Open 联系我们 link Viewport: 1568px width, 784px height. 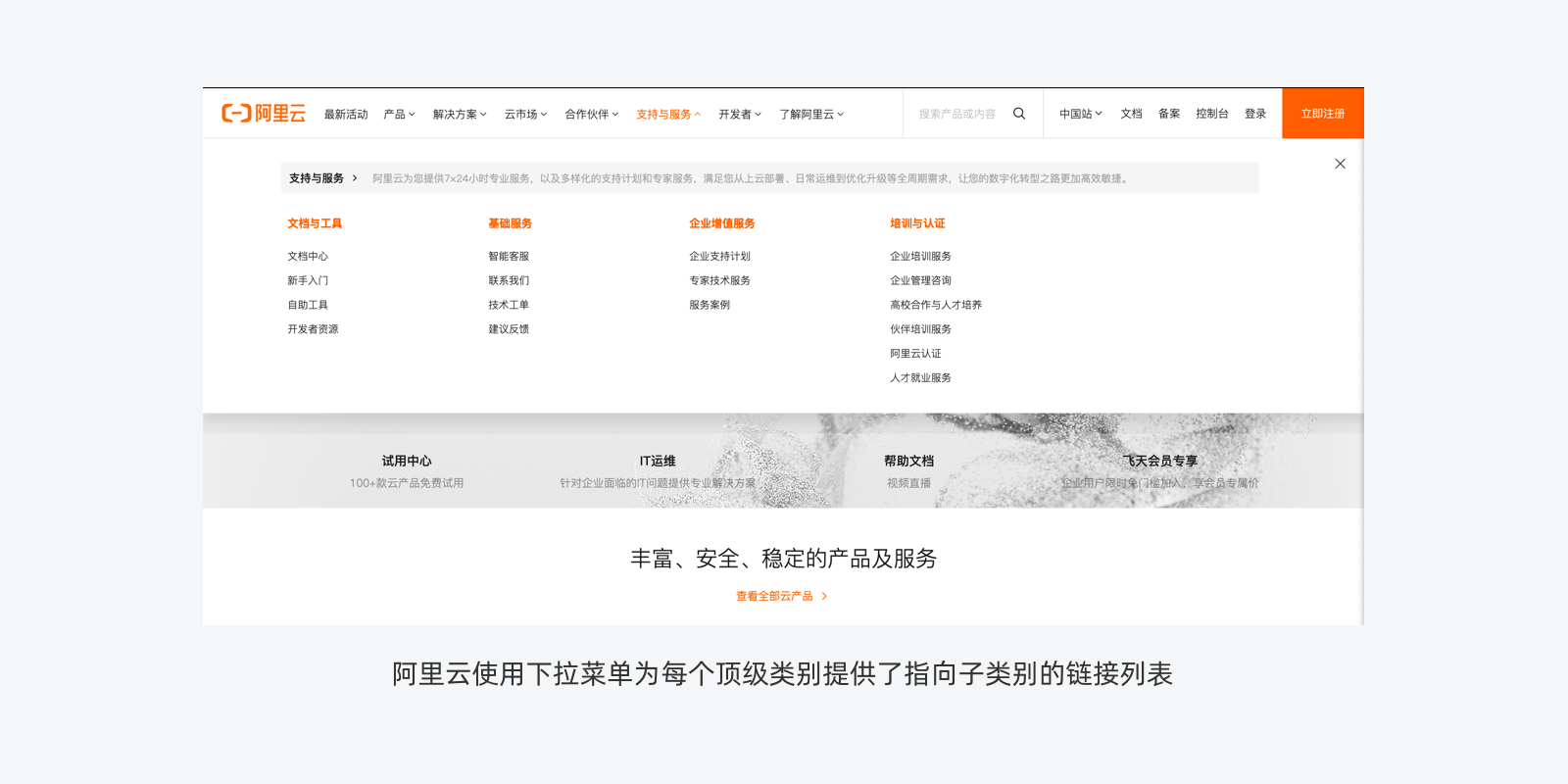(x=509, y=280)
